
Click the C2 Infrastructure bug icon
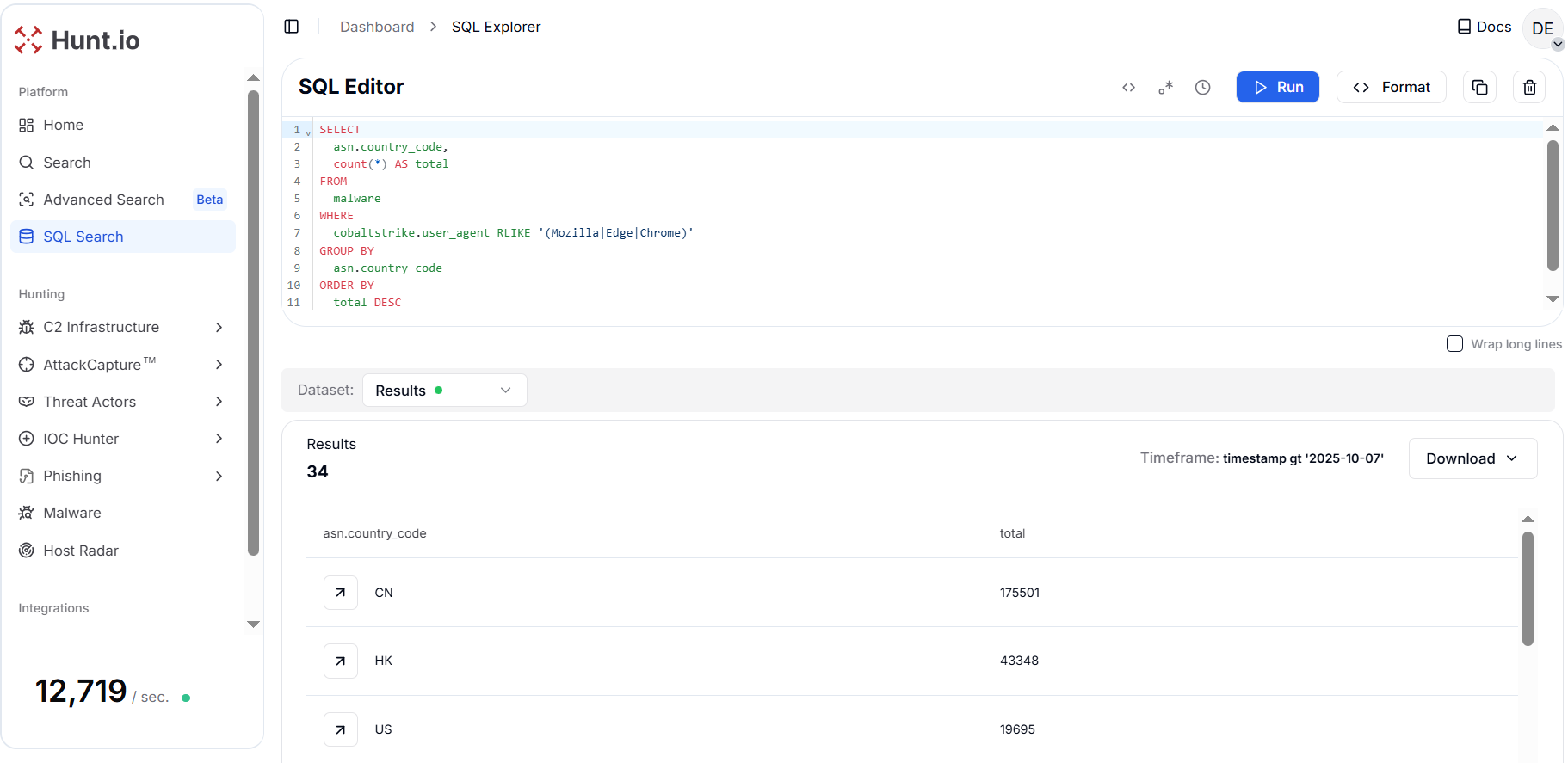point(27,327)
